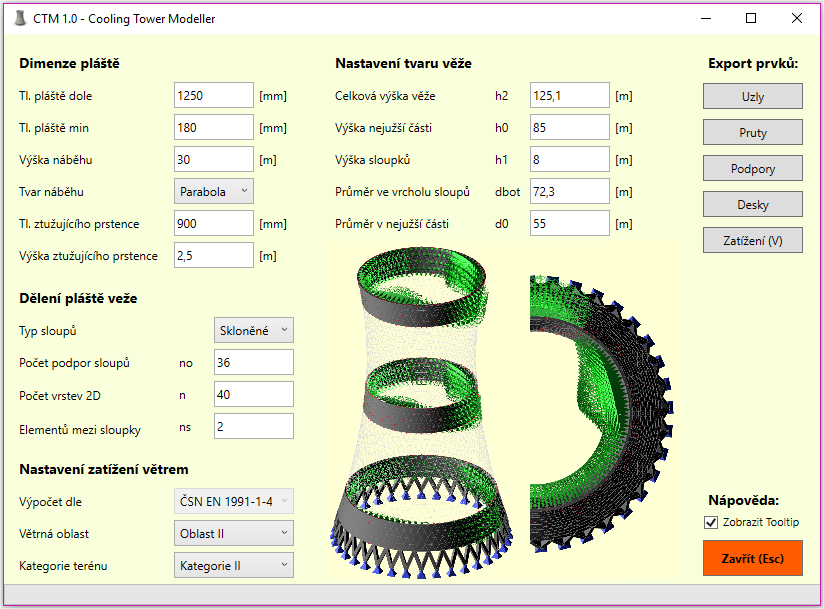Viewport: 824px width, 609px height.
Task: Minimize the CTM window
Action: (x=706, y=18)
